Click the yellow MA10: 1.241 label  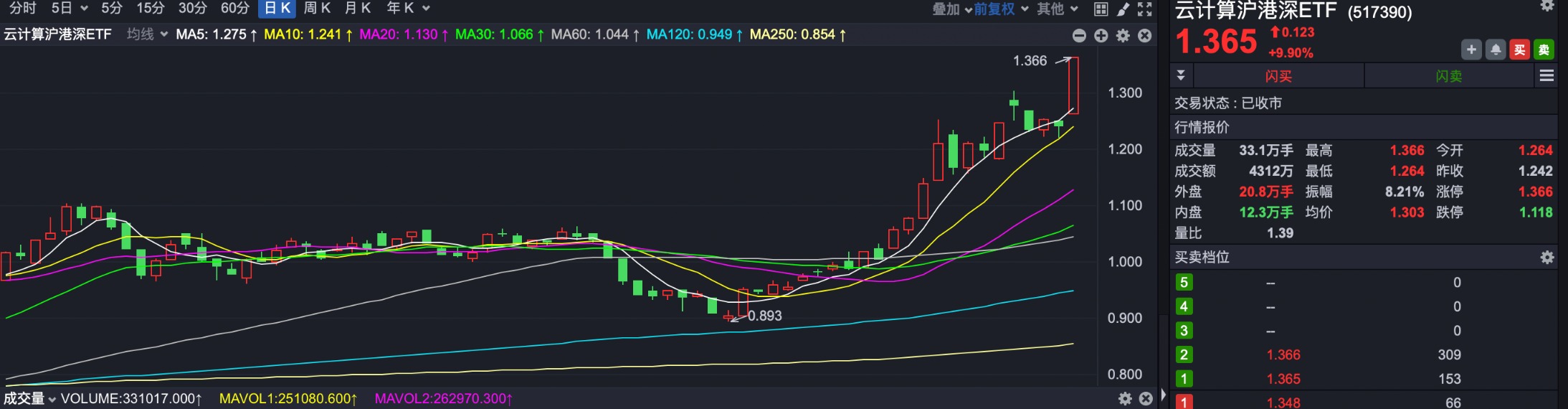click(x=308, y=34)
